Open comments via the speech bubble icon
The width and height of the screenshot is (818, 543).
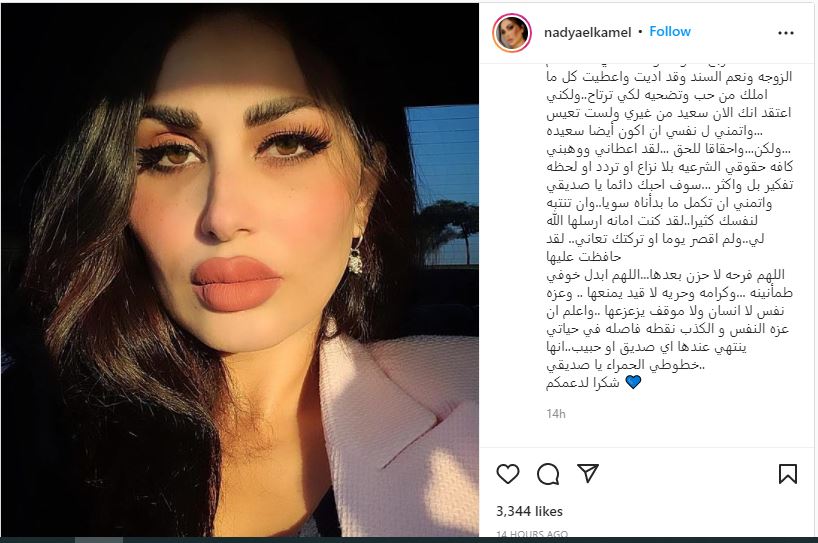click(548, 474)
